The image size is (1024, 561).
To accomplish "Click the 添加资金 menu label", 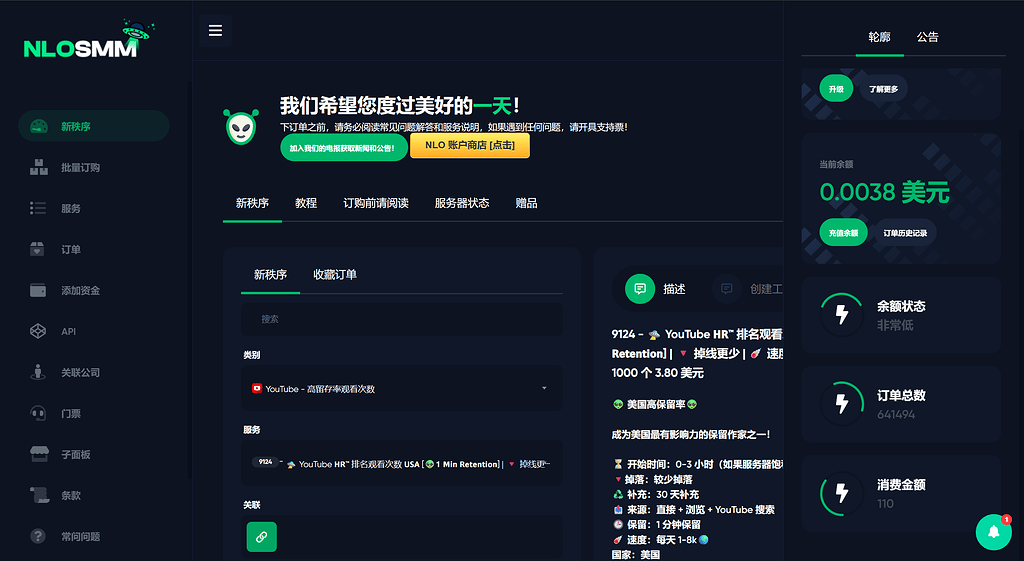I will click(x=80, y=291).
